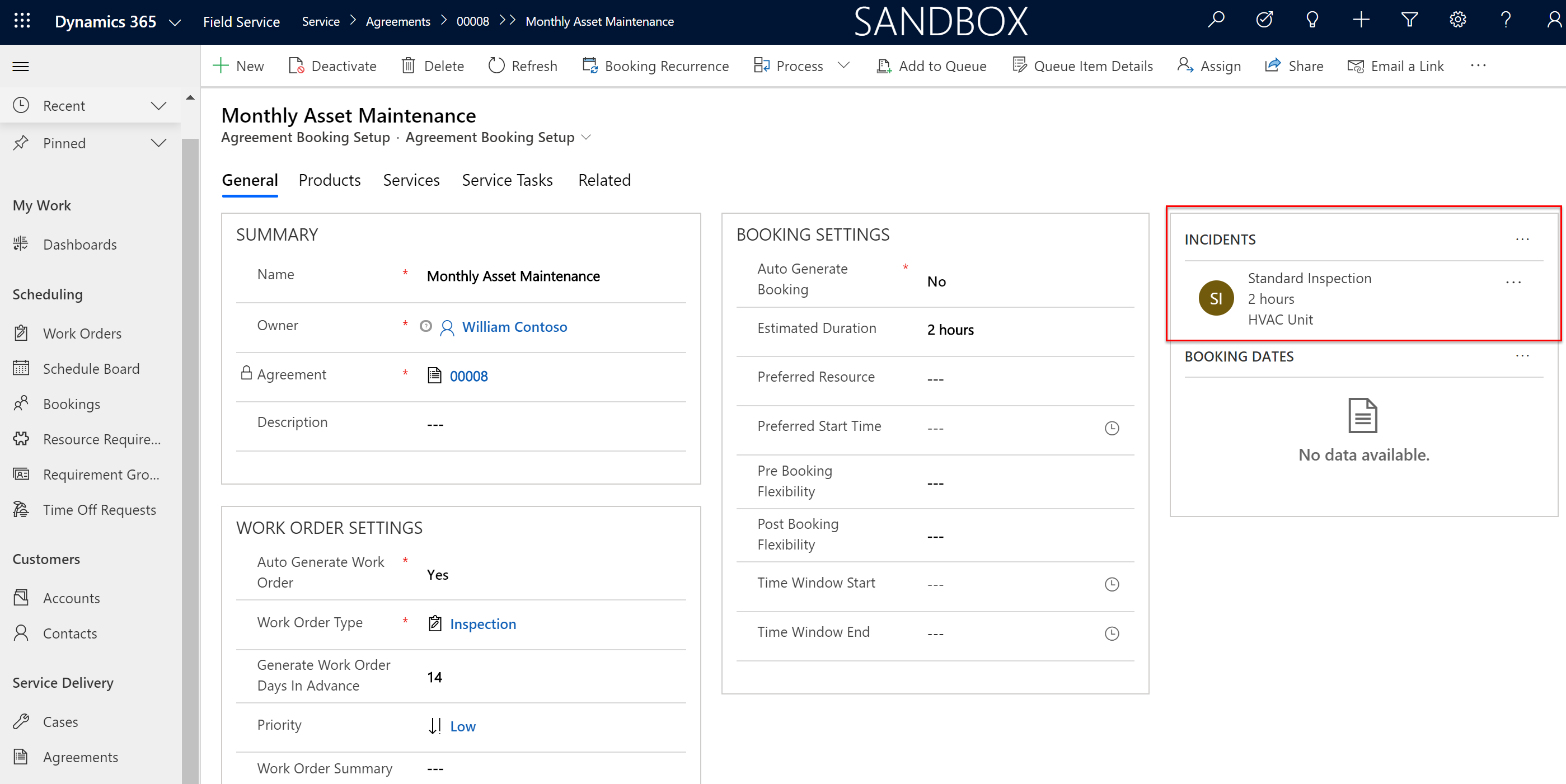This screenshot has height=784, width=1566.
Task: Click the Preferred Start Time clock icon
Action: 1112,428
